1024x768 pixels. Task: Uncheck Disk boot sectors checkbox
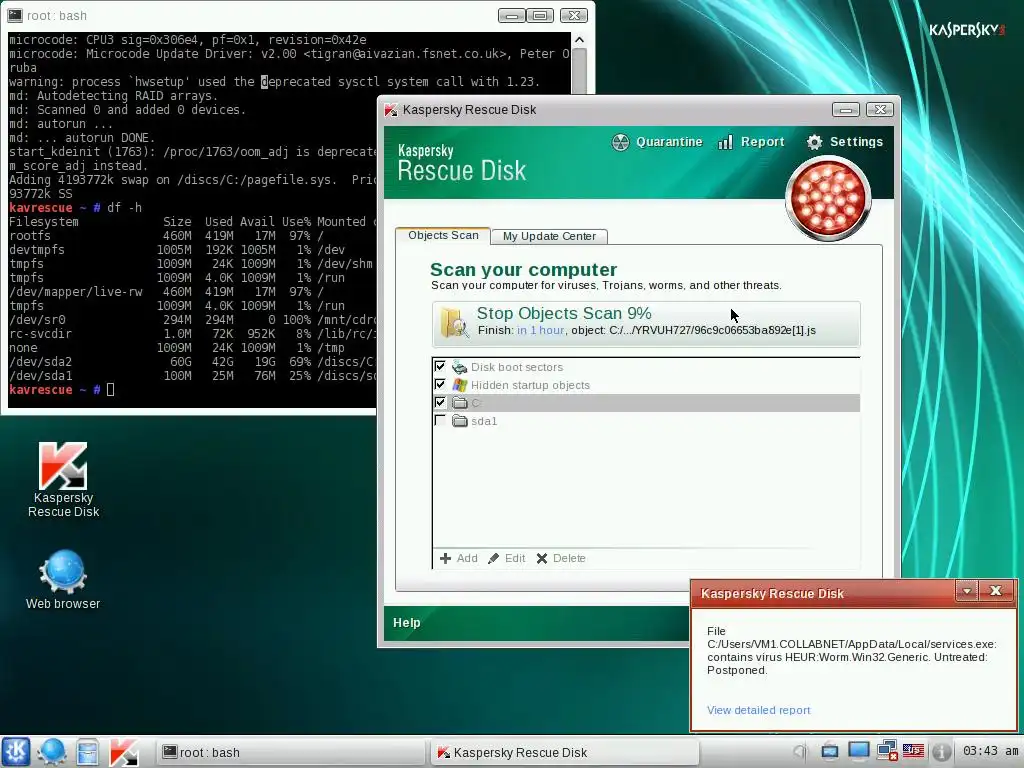(440, 366)
